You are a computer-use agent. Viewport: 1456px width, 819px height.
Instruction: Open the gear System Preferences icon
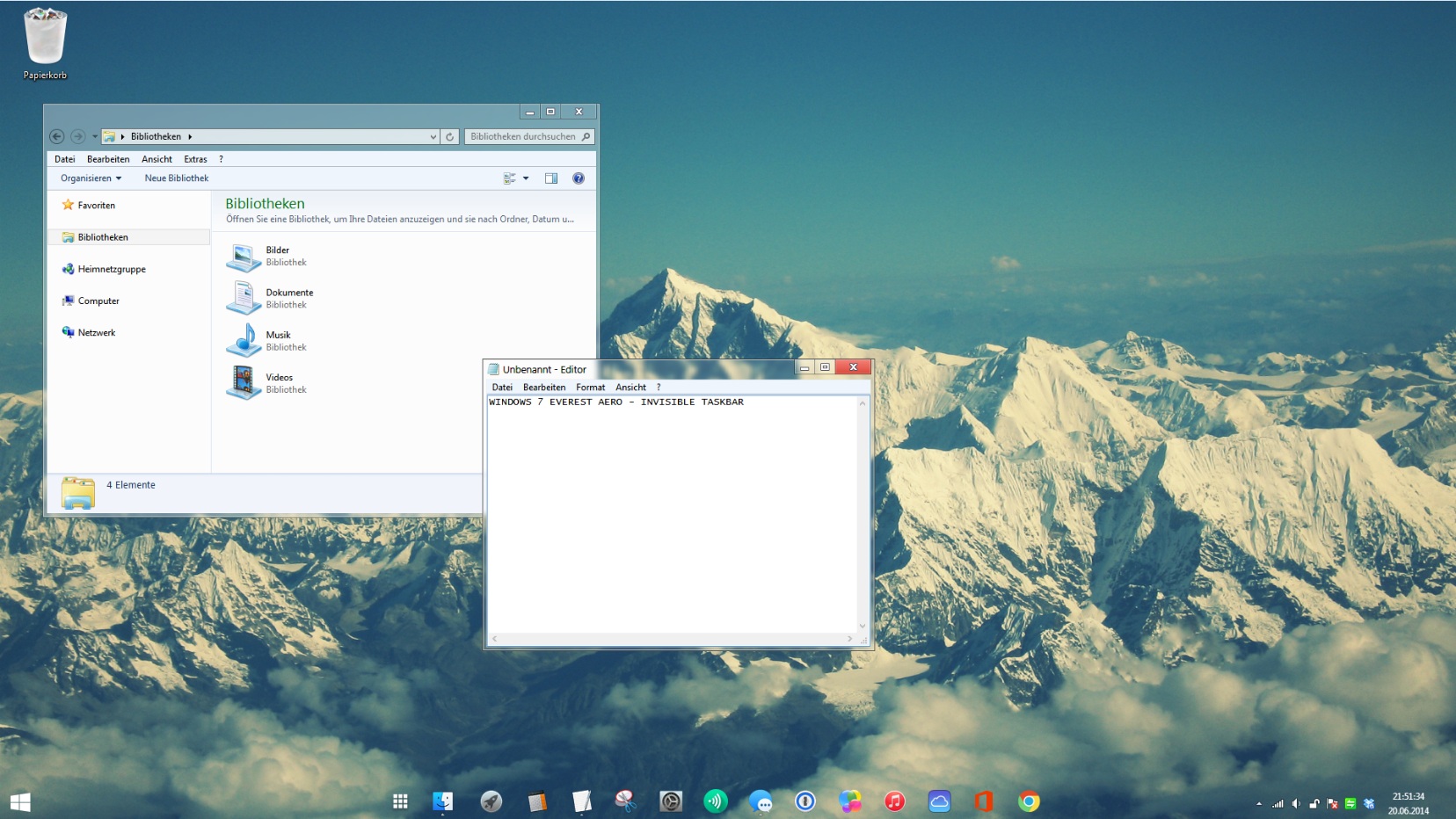coord(671,801)
